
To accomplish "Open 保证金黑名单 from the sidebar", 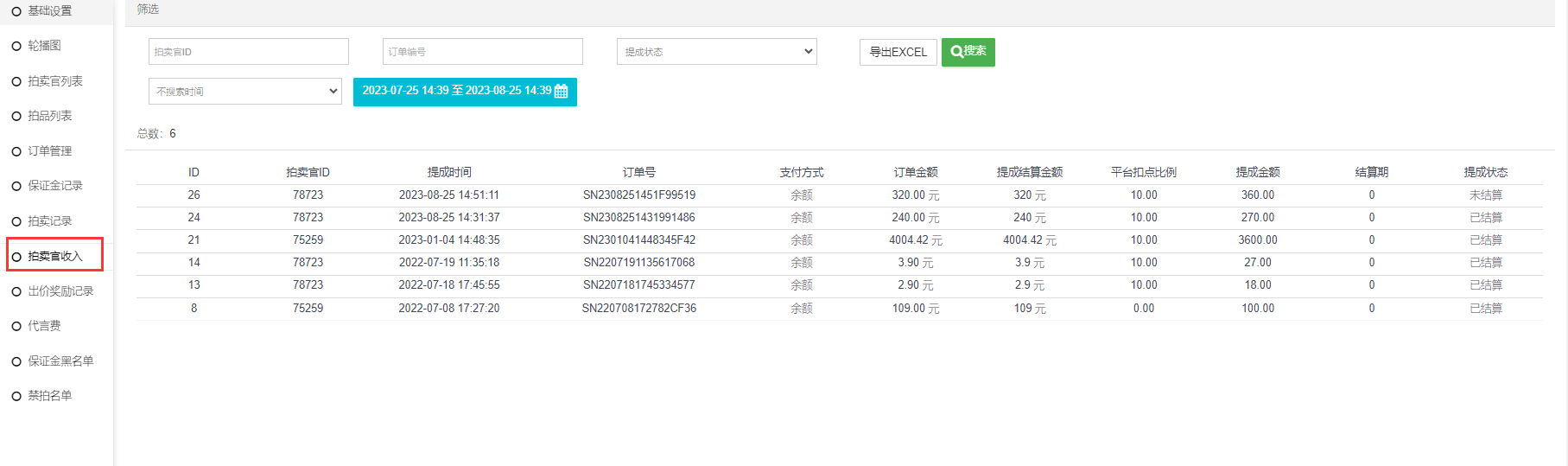I will (60, 361).
